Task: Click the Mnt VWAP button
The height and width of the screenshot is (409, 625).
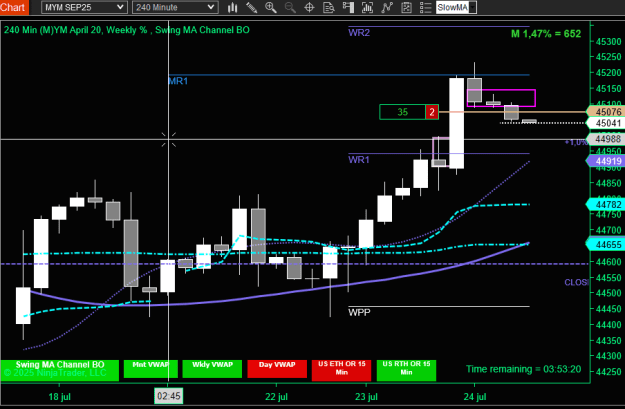Action: coord(151,369)
